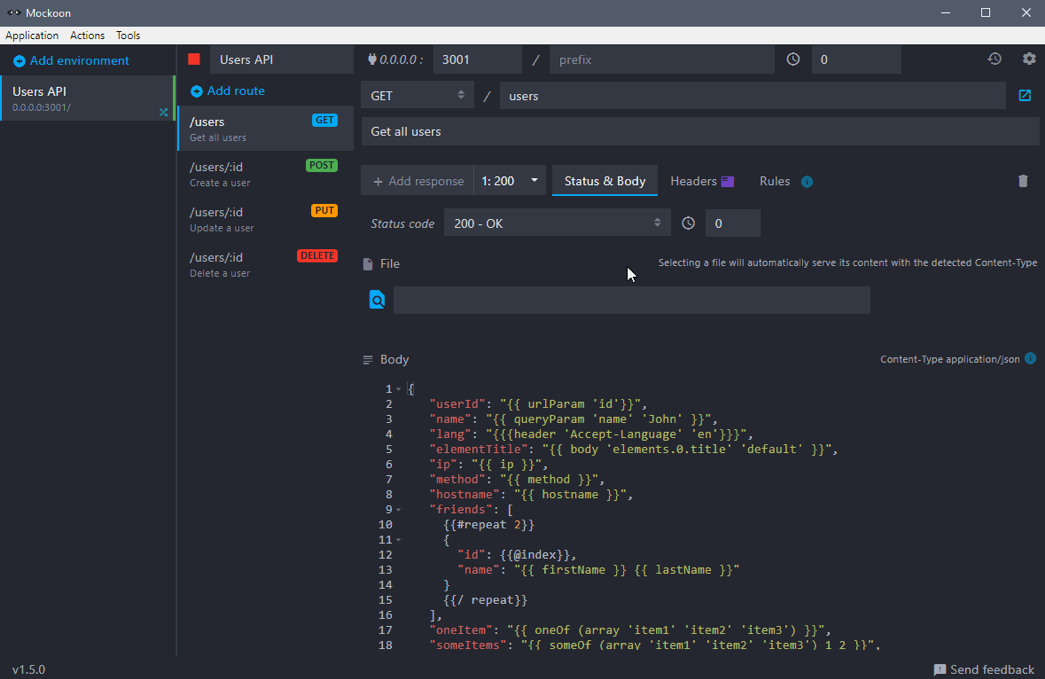Open the Tools menu
This screenshot has width=1045, height=679.
[128, 35]
